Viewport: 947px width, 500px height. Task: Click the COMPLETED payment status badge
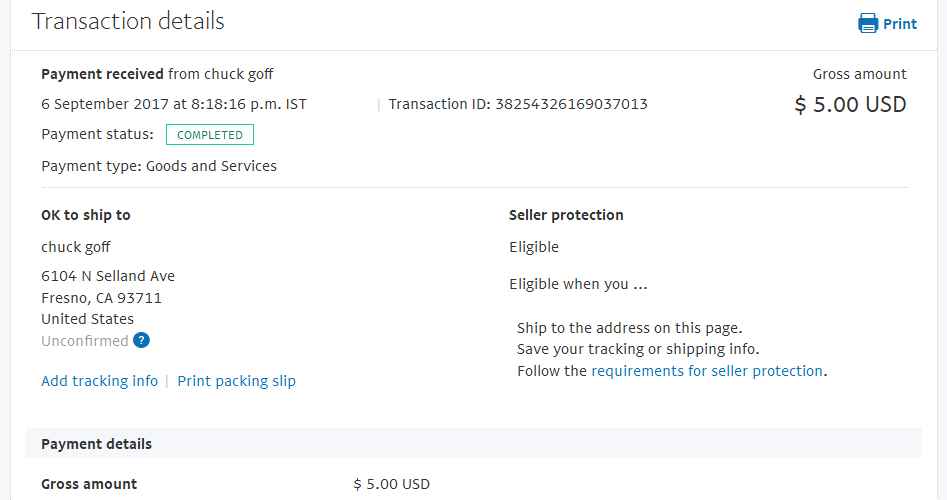pyautogui.click(x=210, y=135)
